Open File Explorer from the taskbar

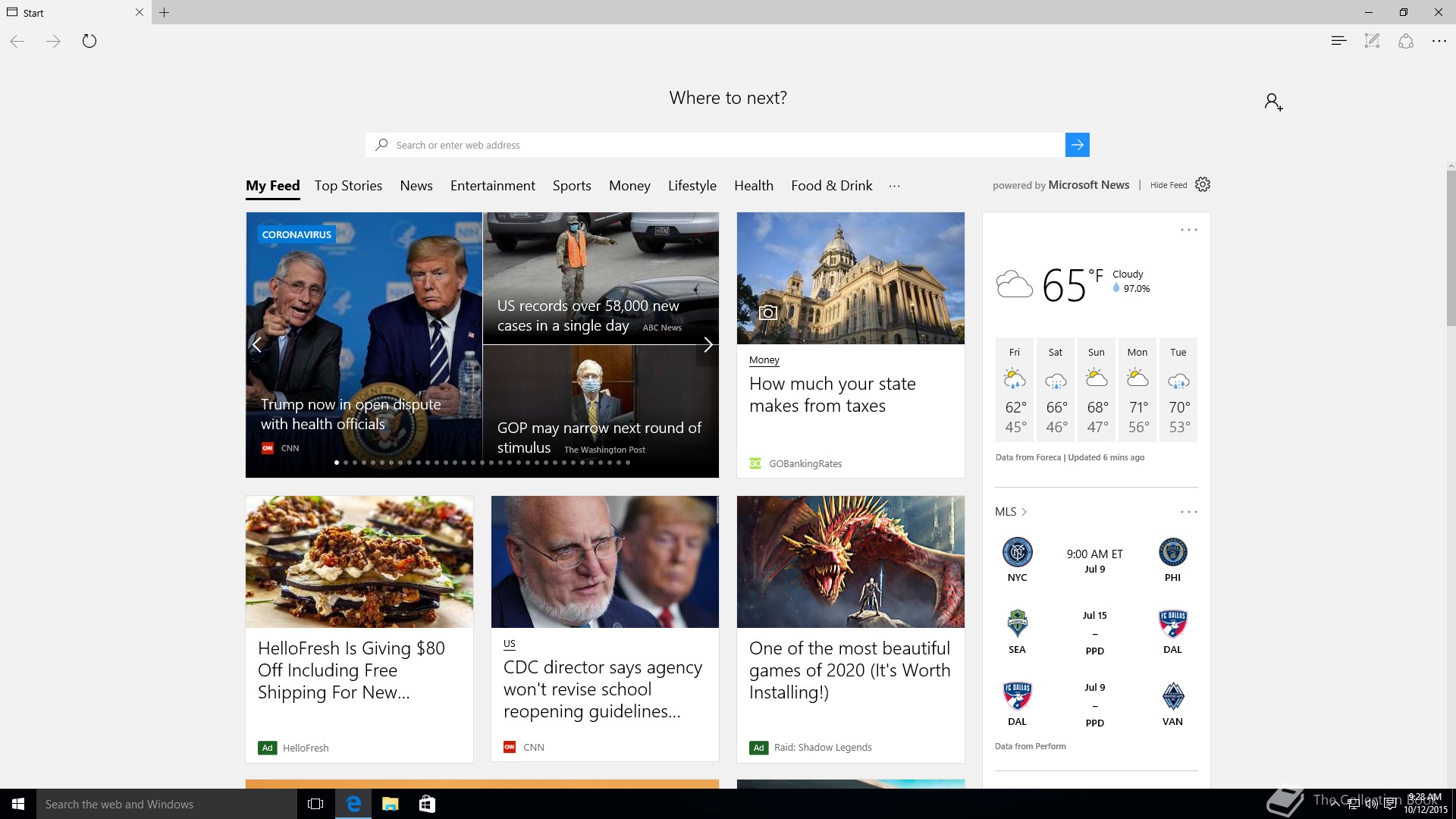tap(391, 804)
